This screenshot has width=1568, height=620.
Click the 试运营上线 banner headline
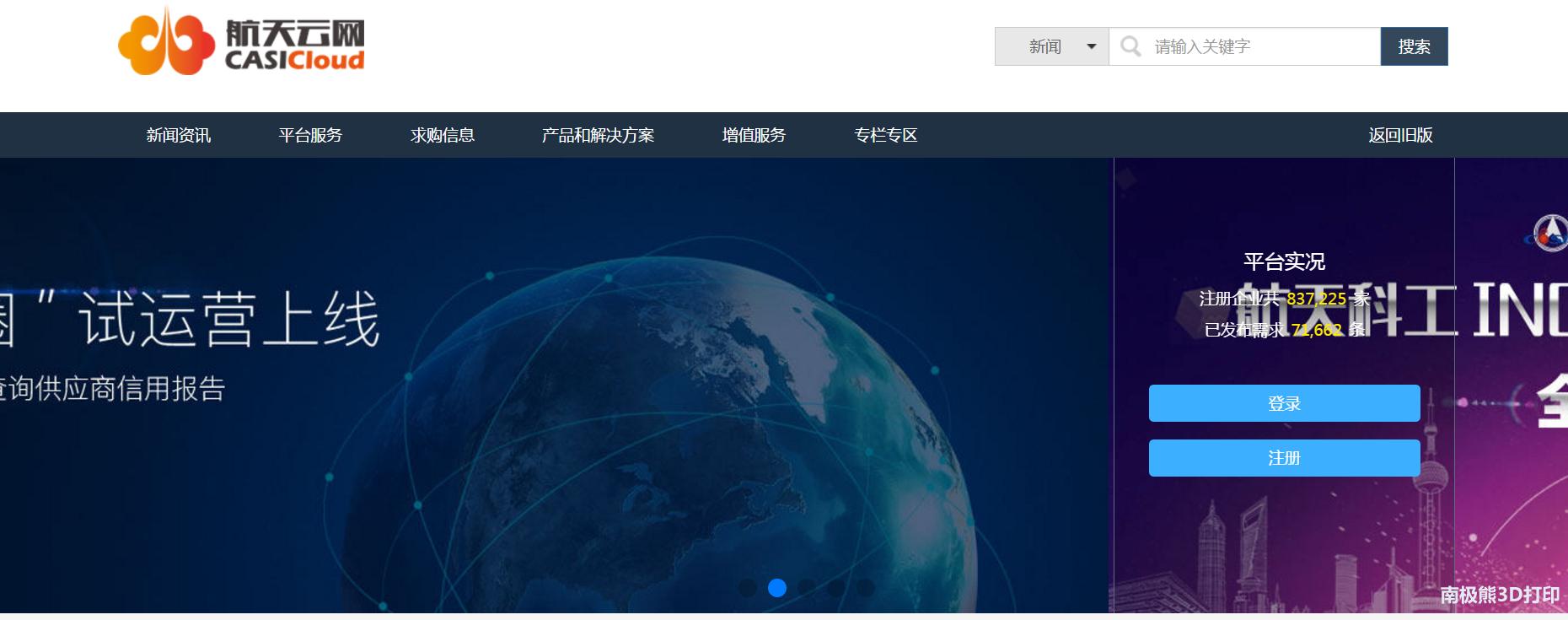click(x=229, y=319)
